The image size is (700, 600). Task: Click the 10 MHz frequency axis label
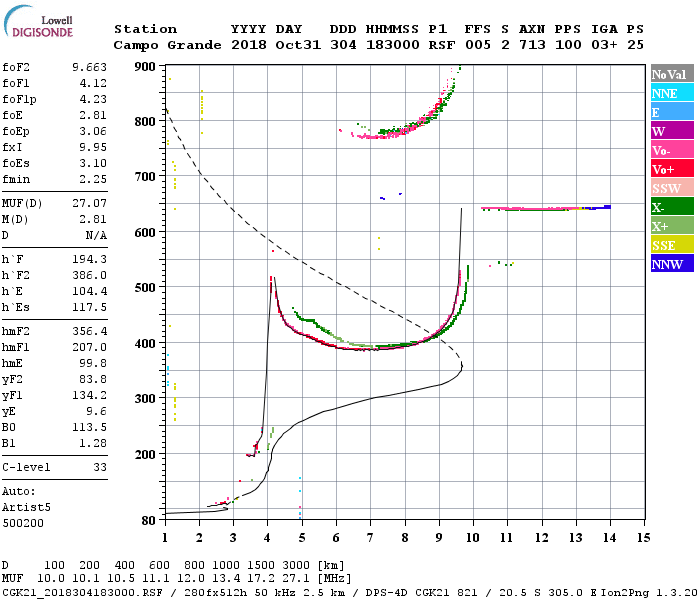[473, 538]
